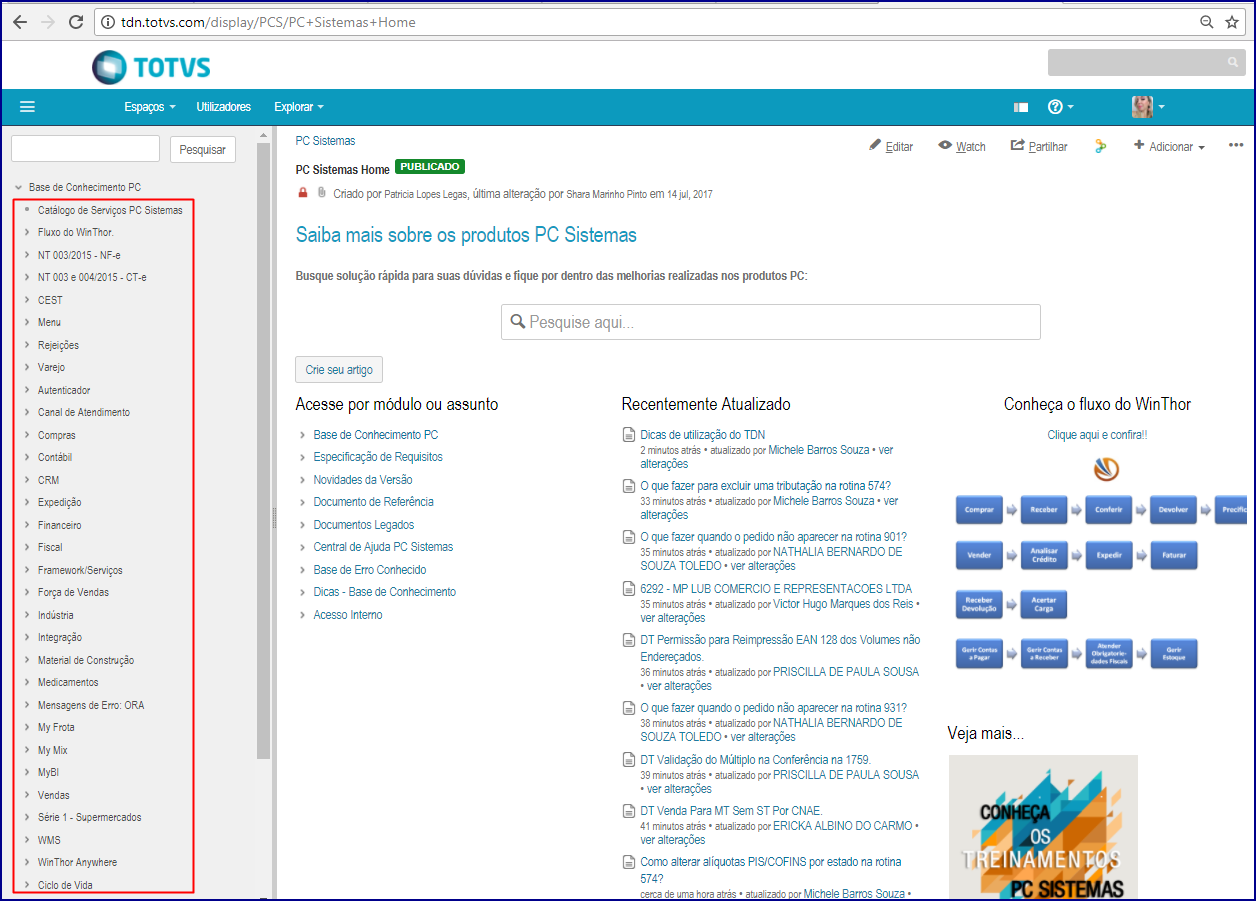Select the Contábil tree item
This screenshot has height=901, width=1256.
55,457
